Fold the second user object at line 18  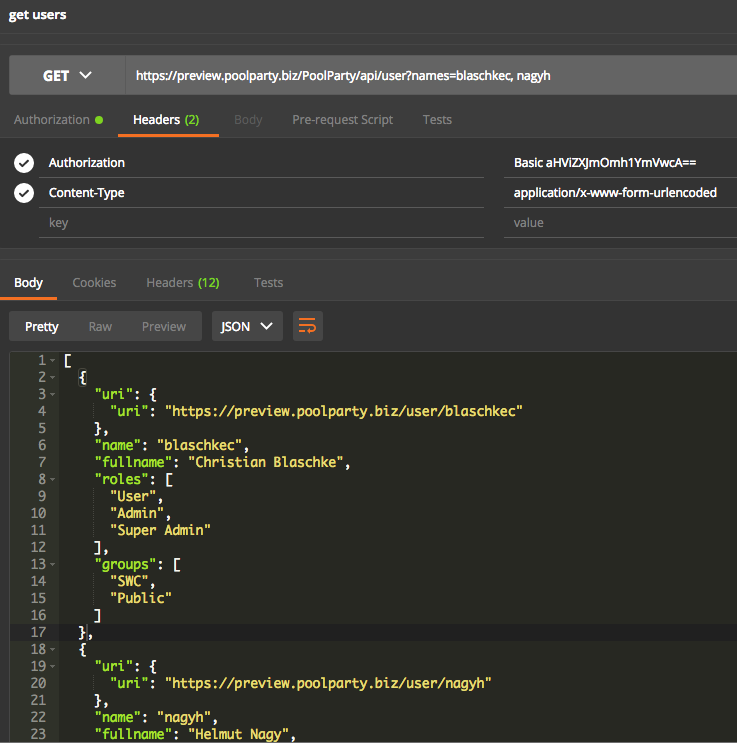[x=53, y=649]
